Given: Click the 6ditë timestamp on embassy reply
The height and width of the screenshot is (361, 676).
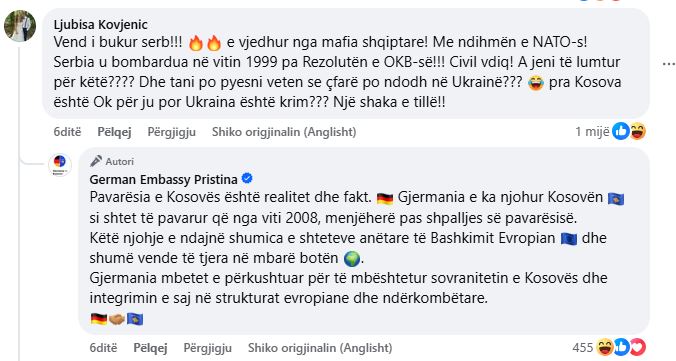Looking at the screenshot, I should pyautogui.click(x=103, y=348).
